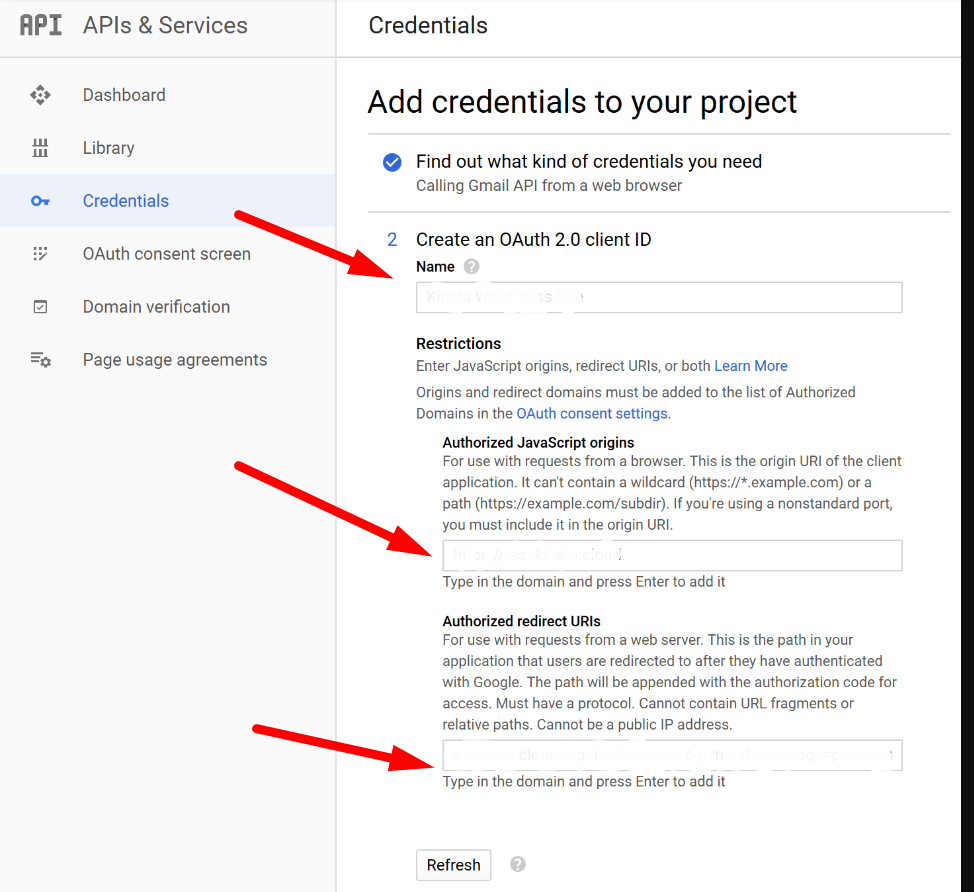Screen dimensions: 974x892
Task: Click the help icon beside Name label
Action: (472, 267)
